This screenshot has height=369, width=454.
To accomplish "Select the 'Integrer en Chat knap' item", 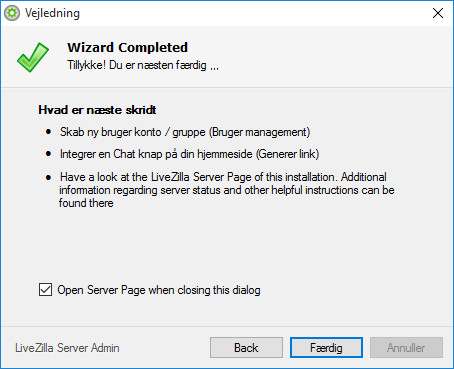I will point(189,154).
